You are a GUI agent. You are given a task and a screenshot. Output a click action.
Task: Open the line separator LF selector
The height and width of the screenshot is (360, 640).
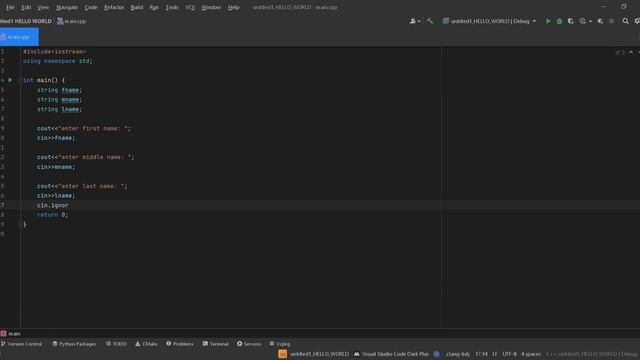[x=494, y=354]
